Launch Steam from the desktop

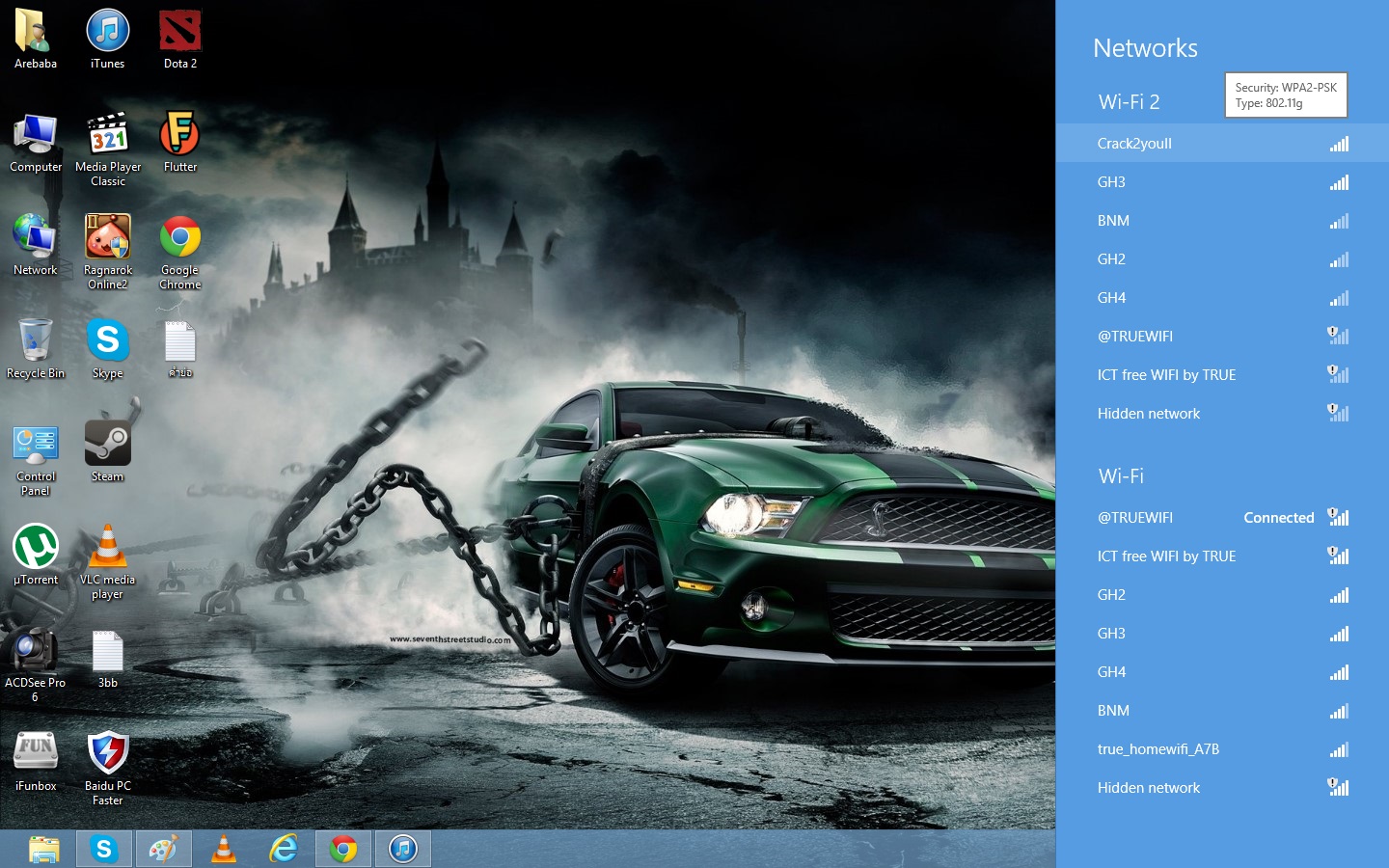[107, 447]
